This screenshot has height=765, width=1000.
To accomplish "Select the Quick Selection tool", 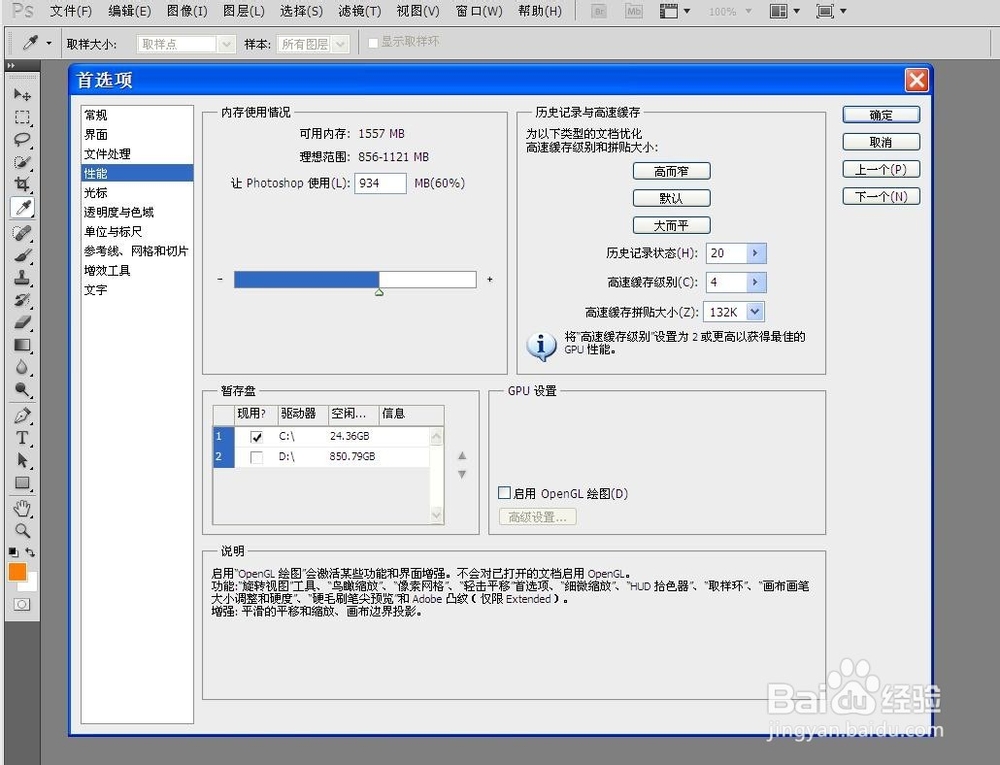I will pyautogui.click(x=22, y=162).
